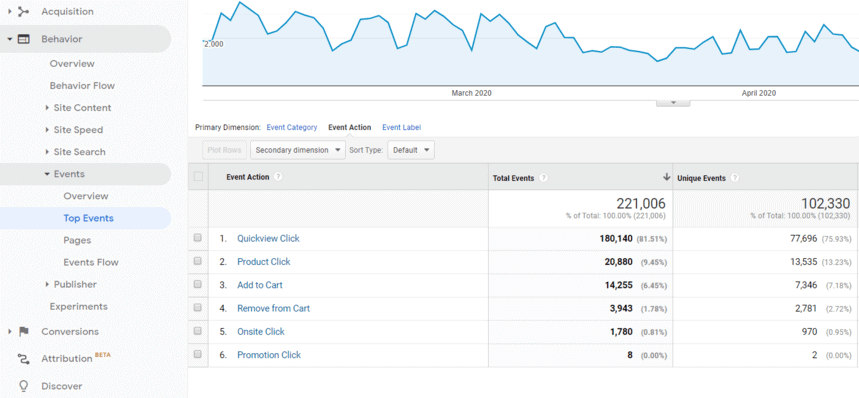This screenshot has width=859, height=398.
Task: Click the chart collapse handle below timeline
Action: [x=673, y=103]
